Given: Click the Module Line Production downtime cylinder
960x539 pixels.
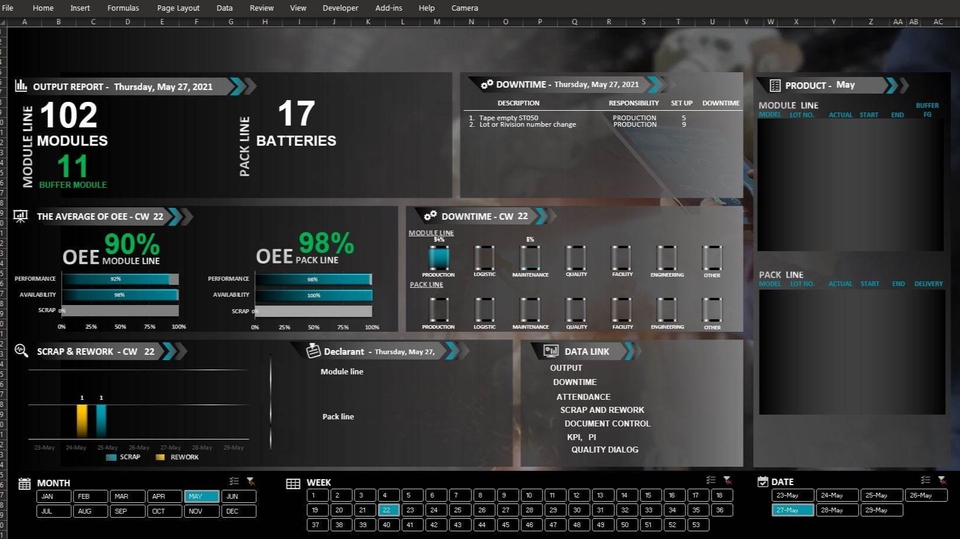Looking at the screenshot, I should pos(438,258).
